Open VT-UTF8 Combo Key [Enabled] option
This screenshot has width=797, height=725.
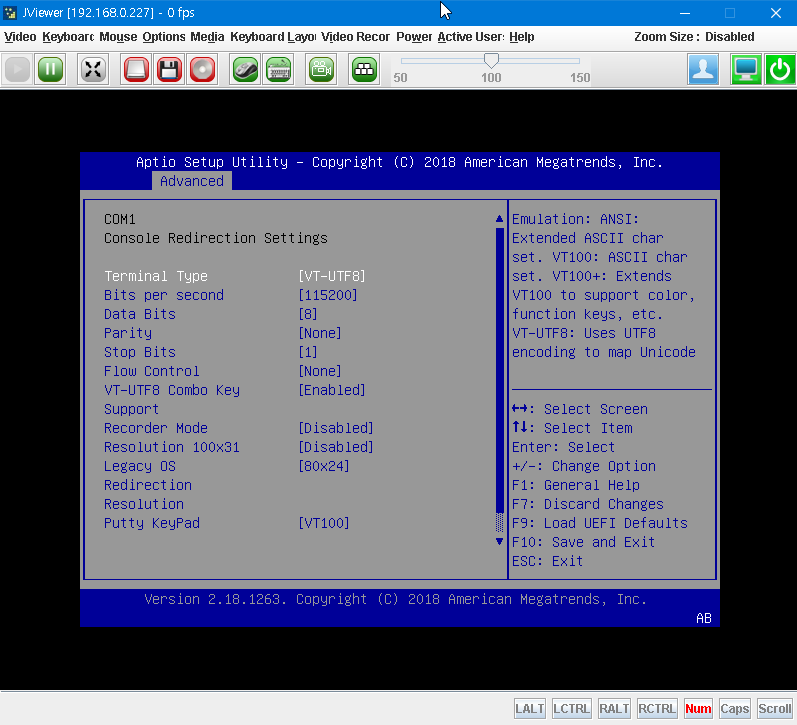332,390
